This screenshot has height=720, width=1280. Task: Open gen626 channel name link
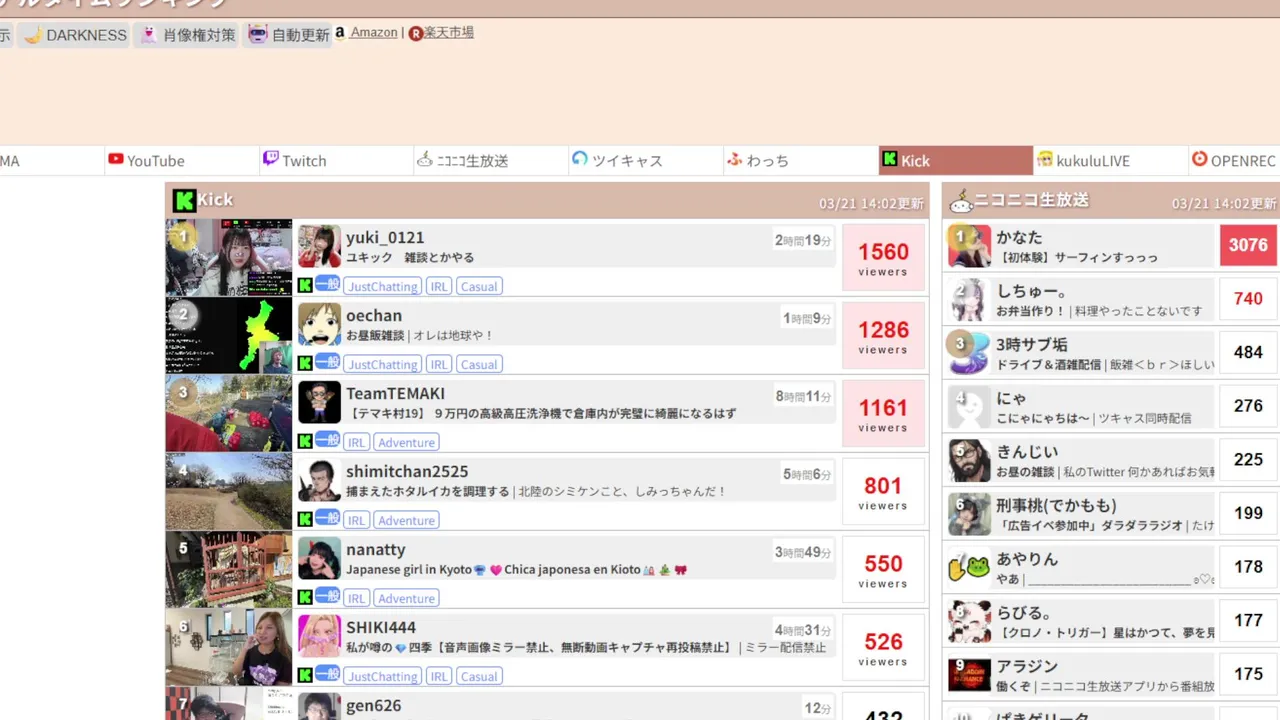pos(374,706)
